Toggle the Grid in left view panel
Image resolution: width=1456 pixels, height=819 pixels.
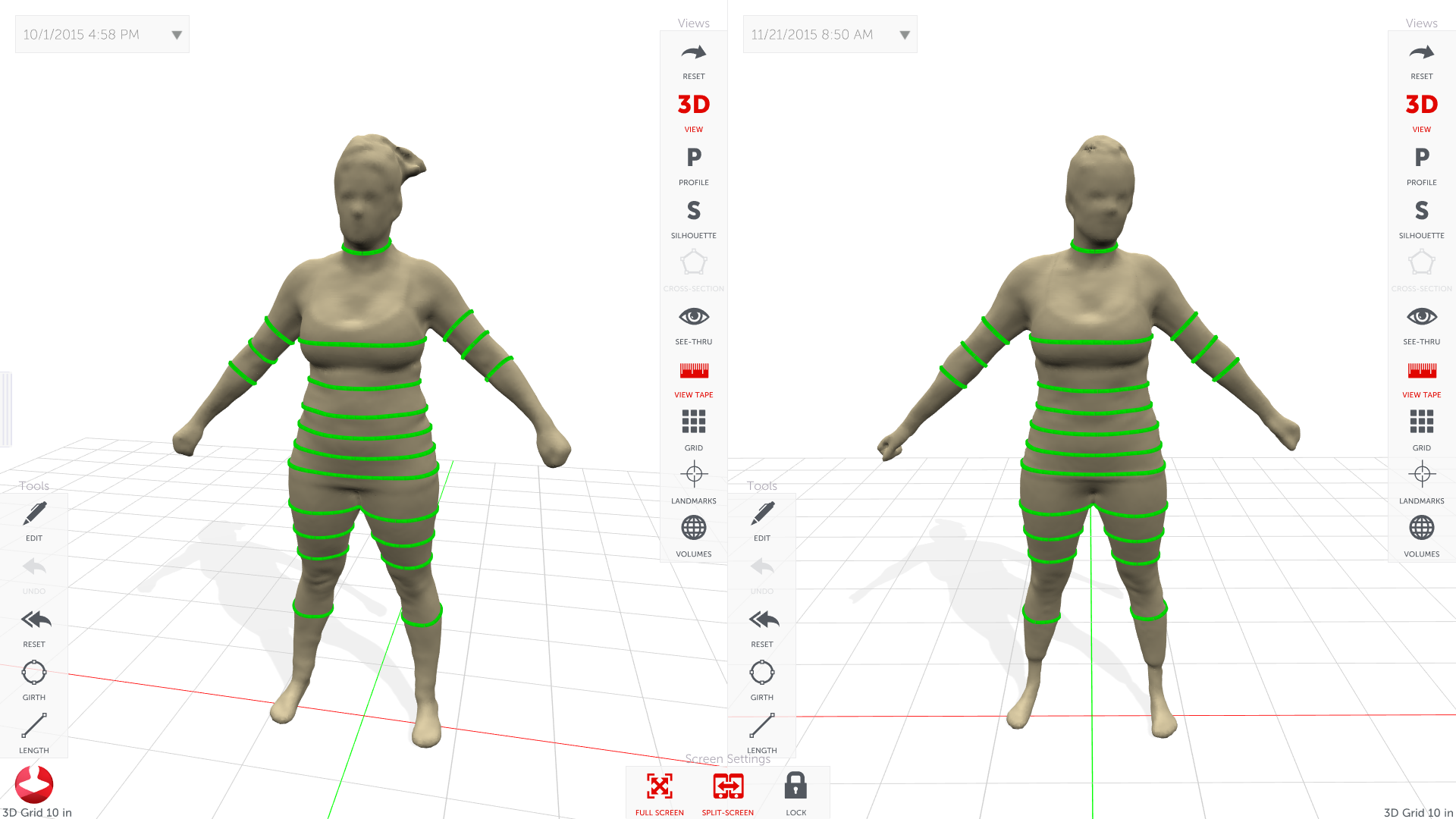point(693,422)
